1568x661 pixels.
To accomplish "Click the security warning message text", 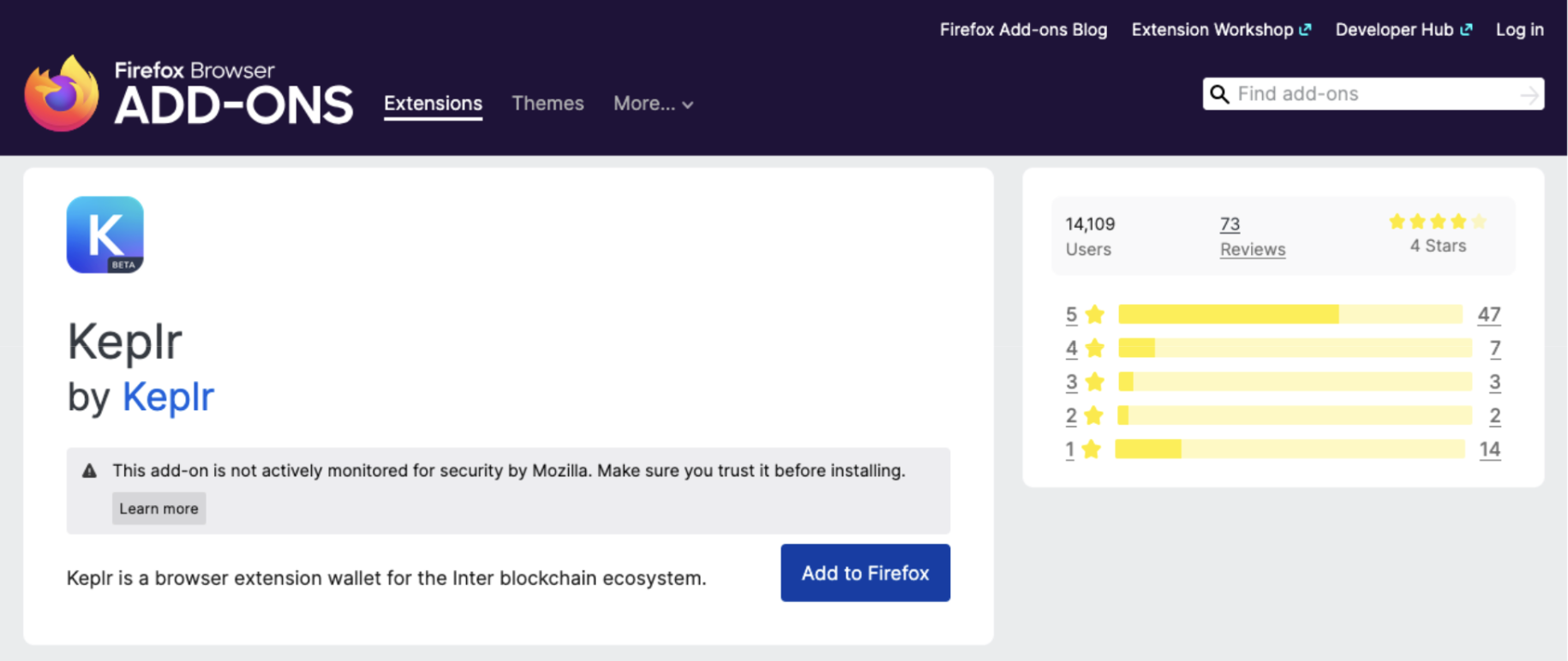I will [509, 471].
